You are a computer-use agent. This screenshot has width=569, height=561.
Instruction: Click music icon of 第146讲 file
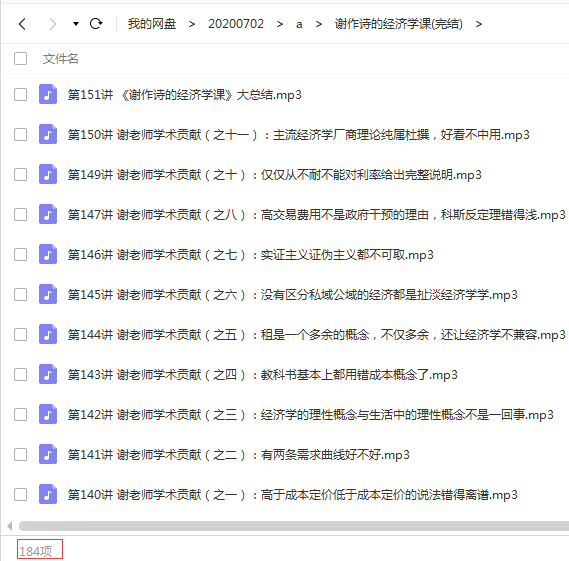(x=48, y=254)
